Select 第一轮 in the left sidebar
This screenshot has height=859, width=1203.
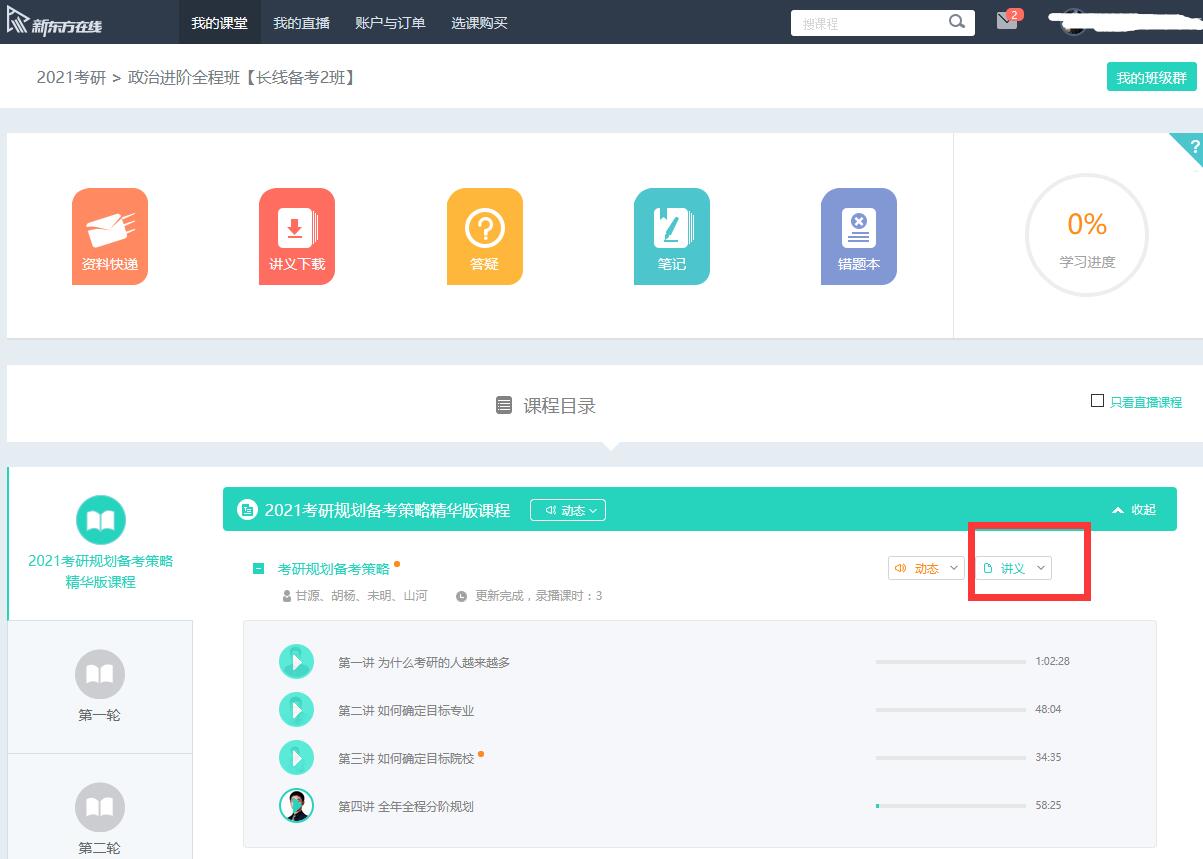pyautogui.click(x=100, y=686)
